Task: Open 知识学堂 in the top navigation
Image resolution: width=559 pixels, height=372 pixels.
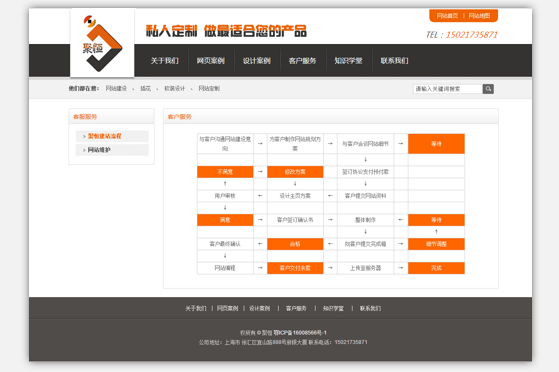Action: [x=348, y=61]
